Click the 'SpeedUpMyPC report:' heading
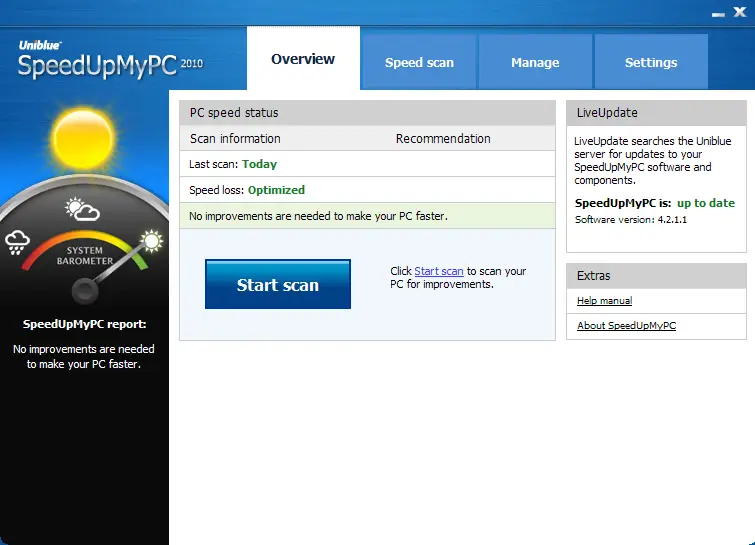Image resolution: width=755 pixels, height=545 pixels. click(84, 324)
